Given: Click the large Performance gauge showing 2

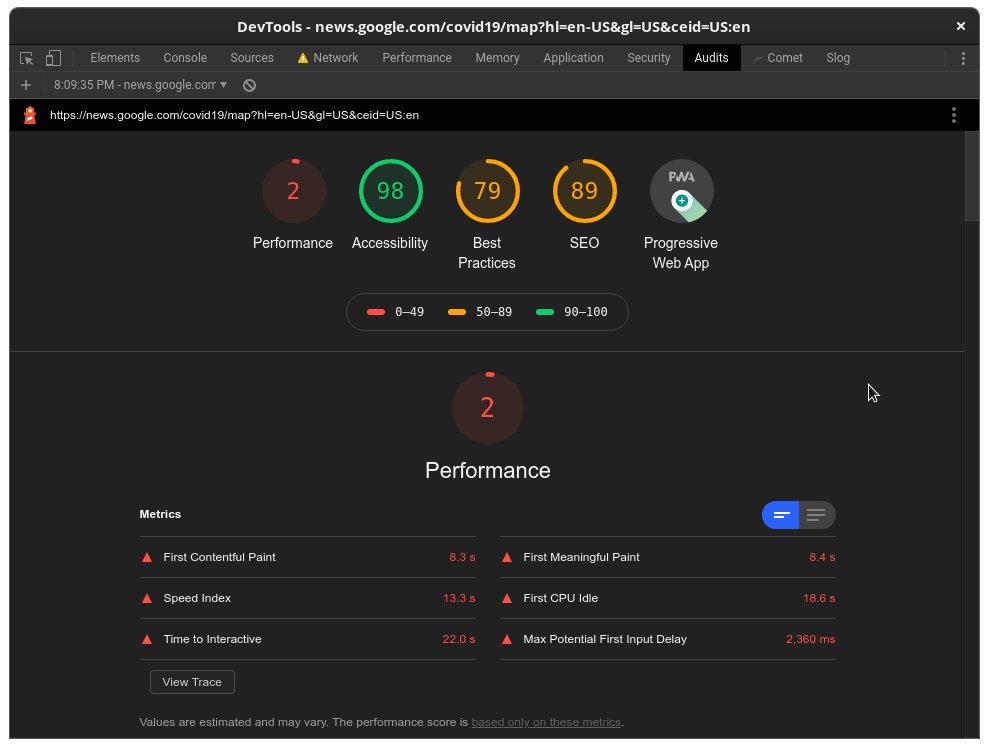Looking at the screenshot, I should [x=488, y=407].
